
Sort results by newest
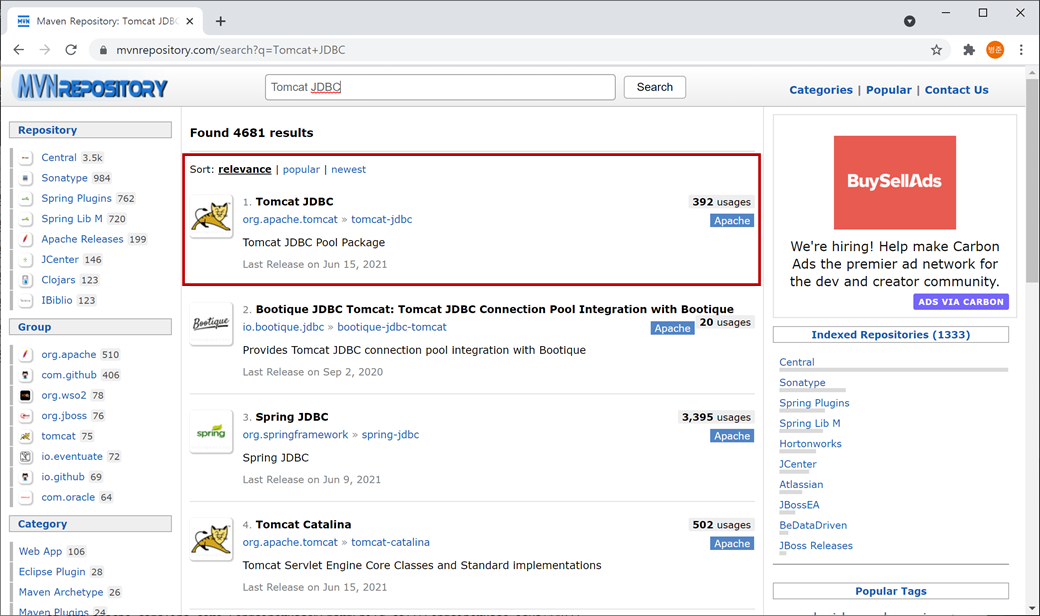(348, 169)
